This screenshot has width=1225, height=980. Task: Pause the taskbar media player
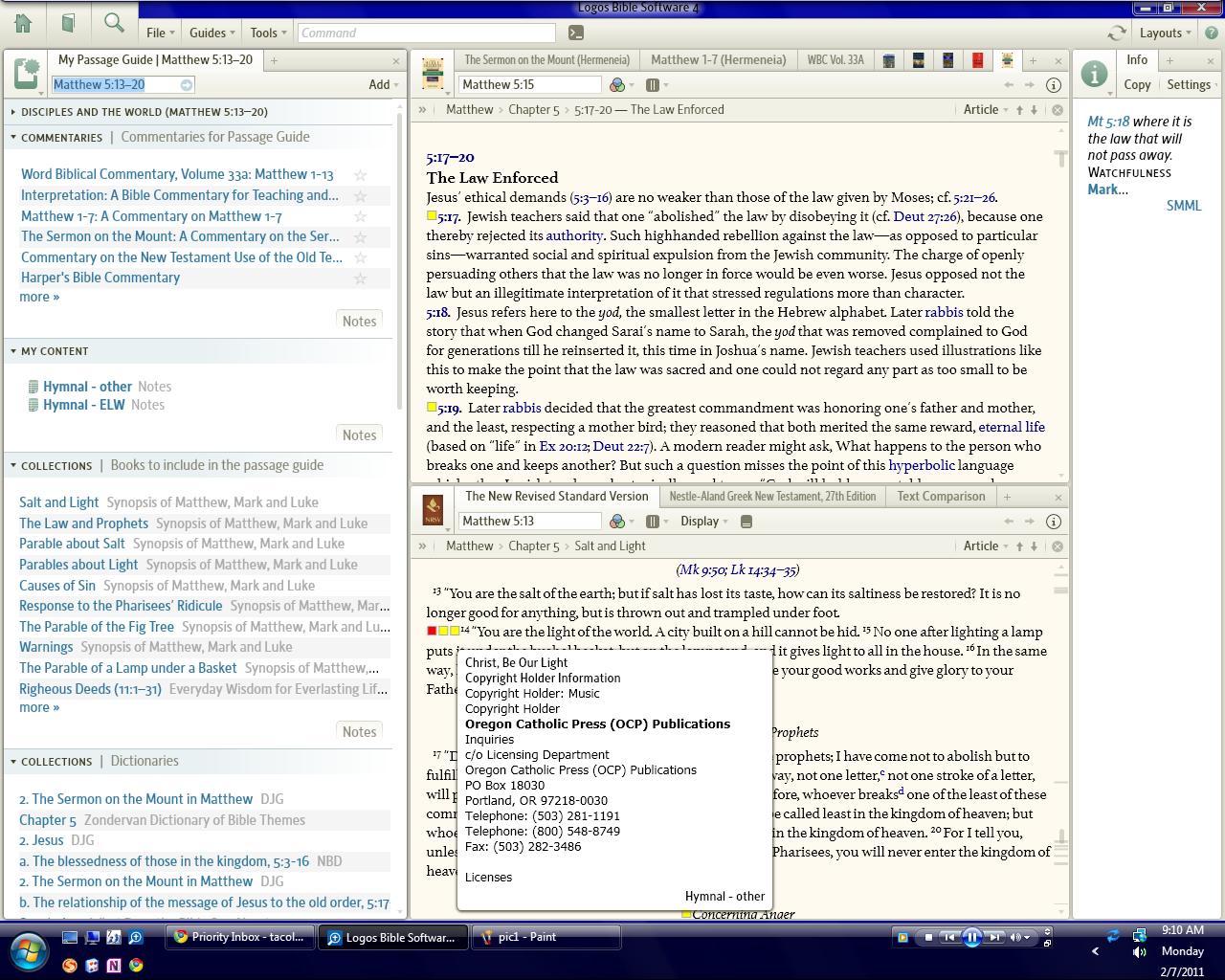[971, 937]
